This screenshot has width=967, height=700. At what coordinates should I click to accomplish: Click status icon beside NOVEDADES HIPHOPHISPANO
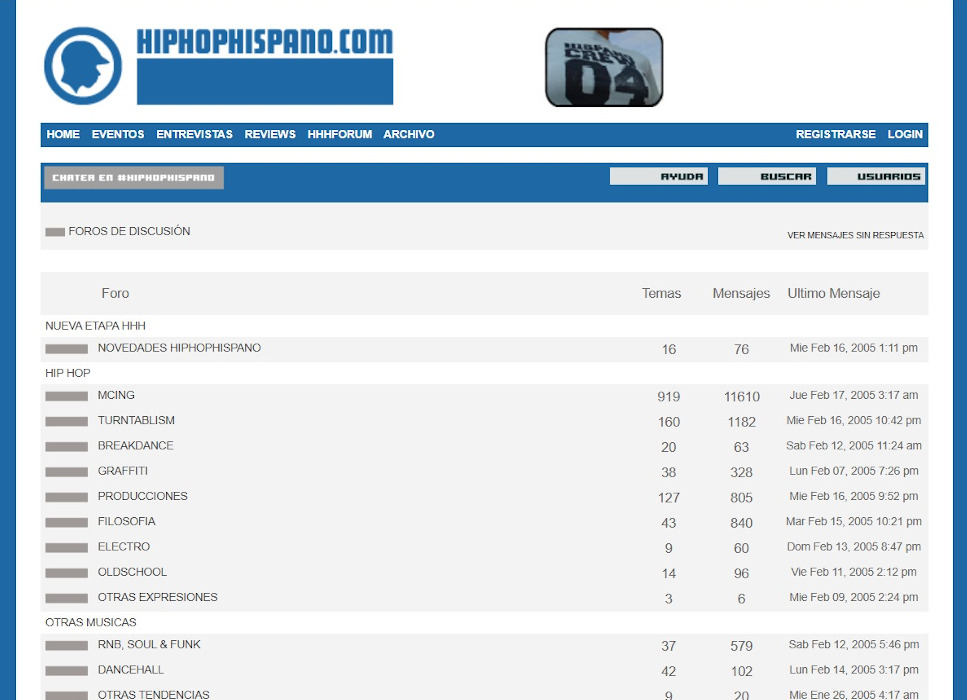click(x=67, y=349)
